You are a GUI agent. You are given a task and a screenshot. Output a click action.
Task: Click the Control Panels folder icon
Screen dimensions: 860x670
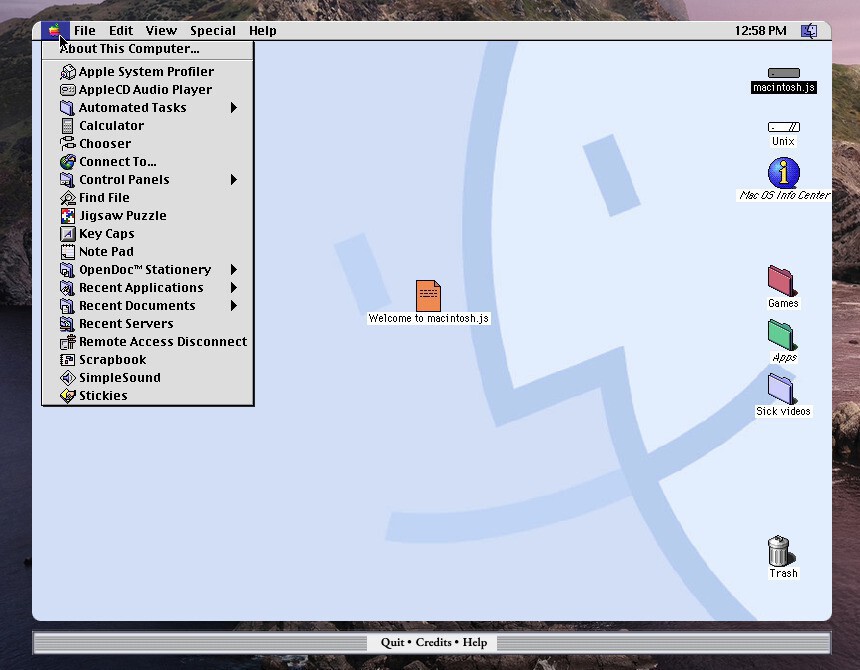pos(67,180)
